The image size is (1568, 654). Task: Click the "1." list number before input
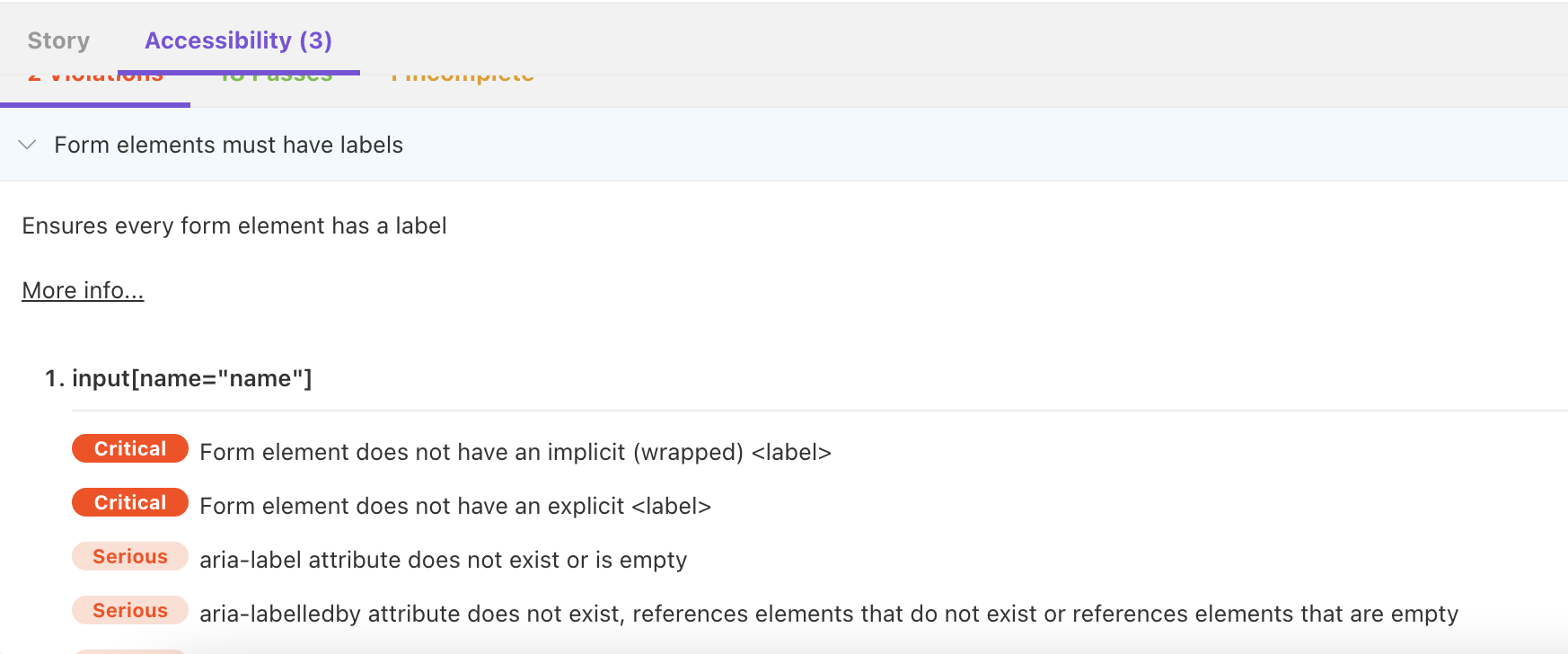click(x=55, y=378)
